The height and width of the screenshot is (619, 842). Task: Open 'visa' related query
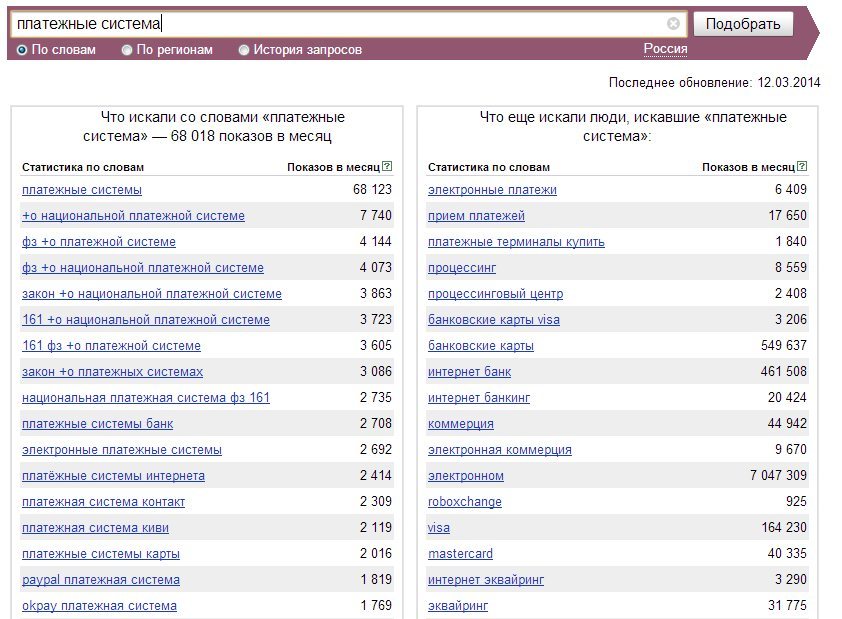439,528
